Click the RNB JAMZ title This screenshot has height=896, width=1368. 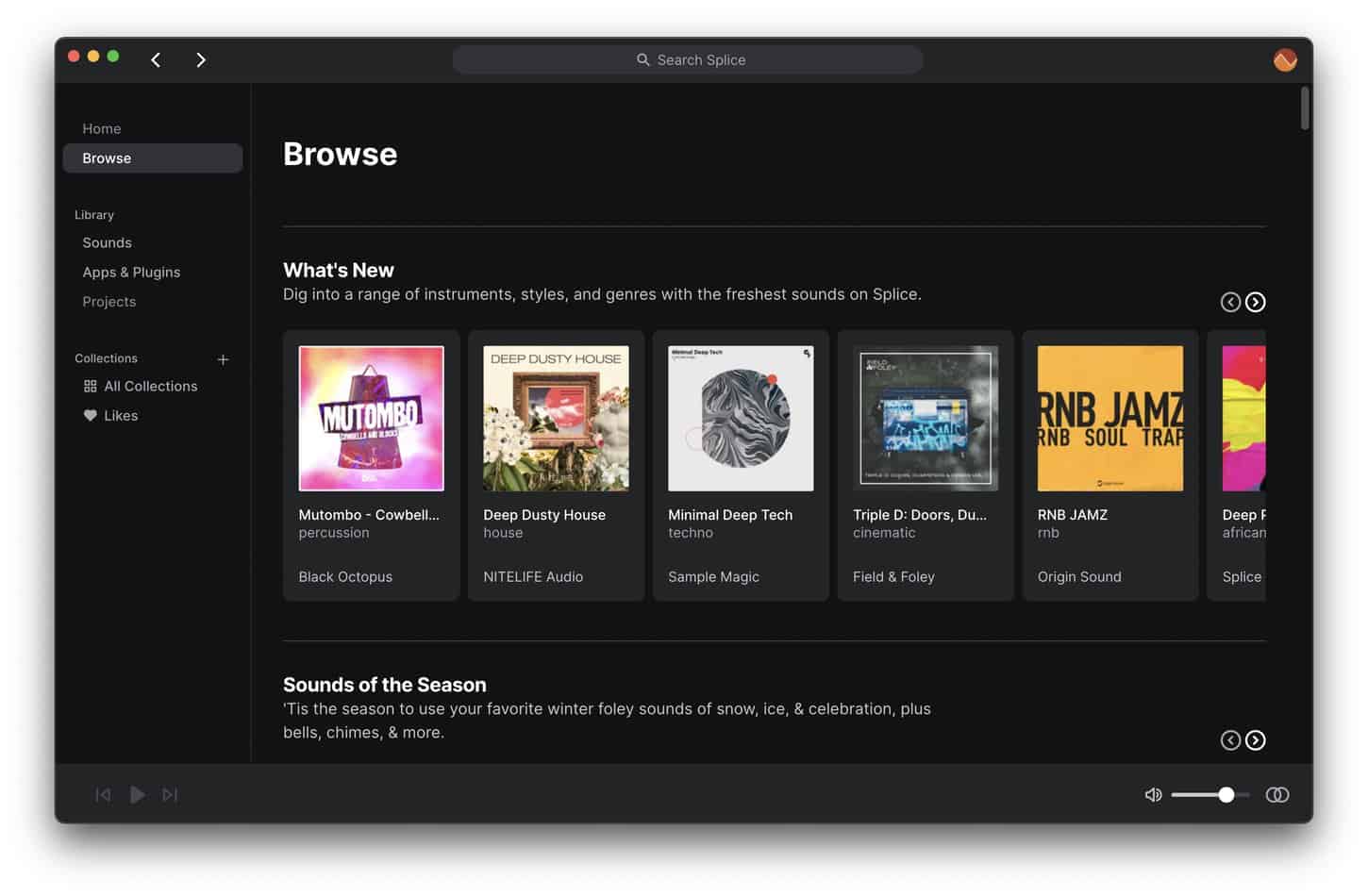click(1073, 515)
